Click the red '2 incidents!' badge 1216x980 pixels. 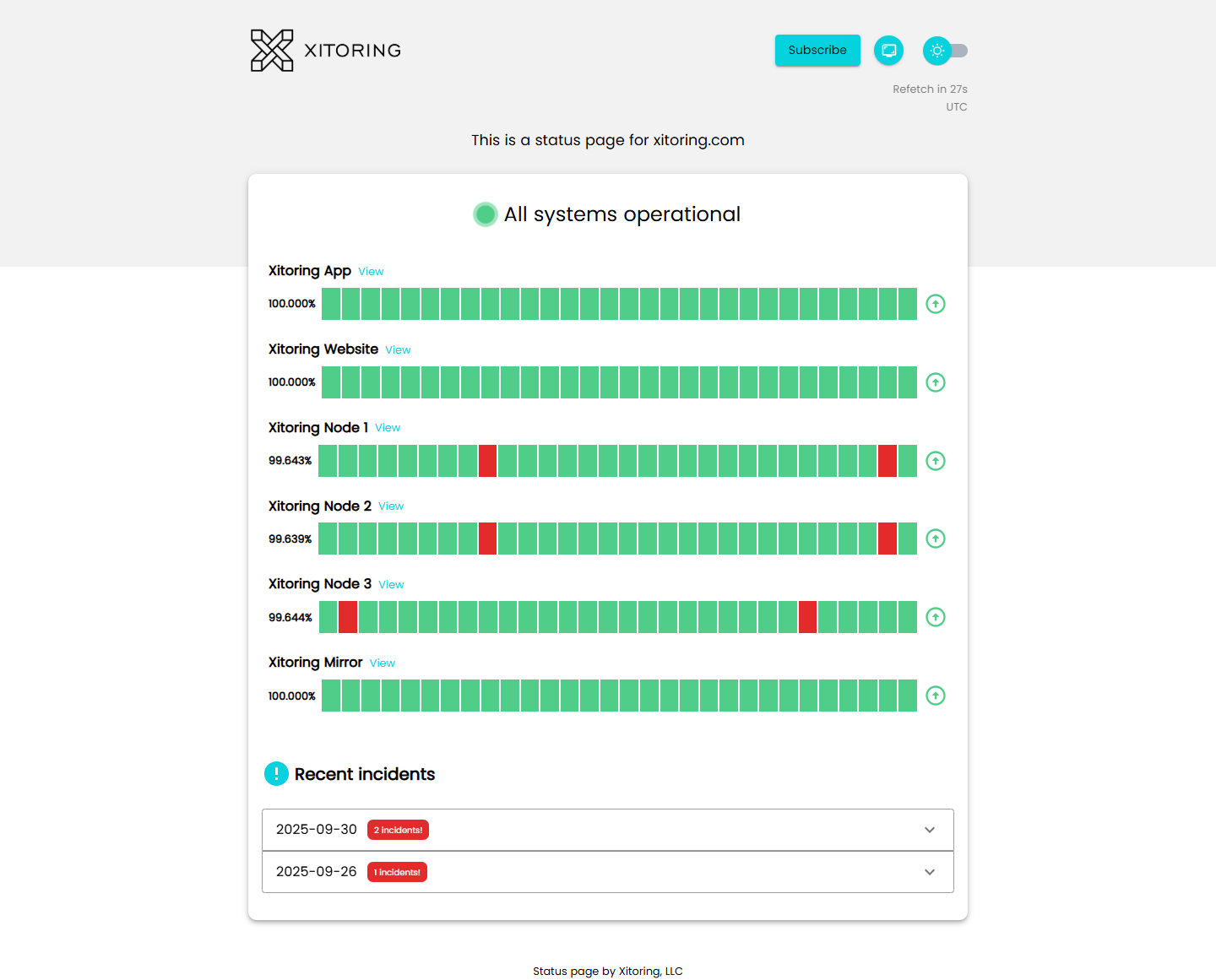click(x=398, y=830)
